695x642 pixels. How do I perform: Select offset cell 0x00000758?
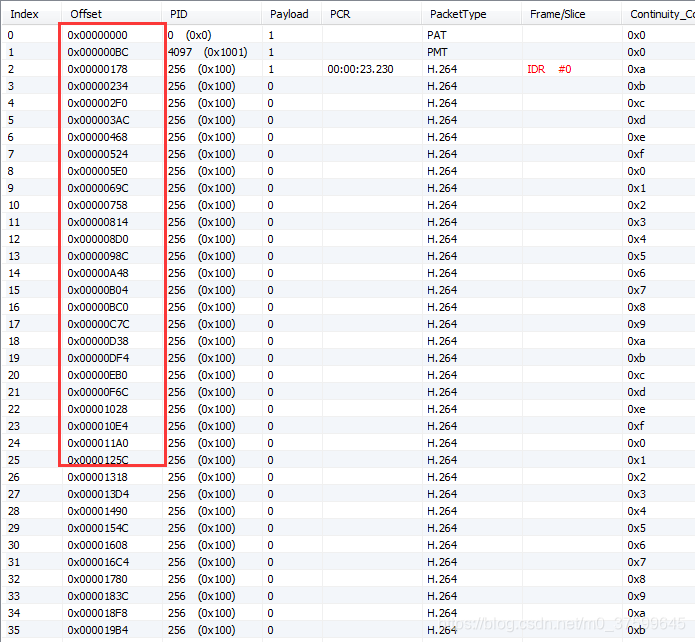98,205
